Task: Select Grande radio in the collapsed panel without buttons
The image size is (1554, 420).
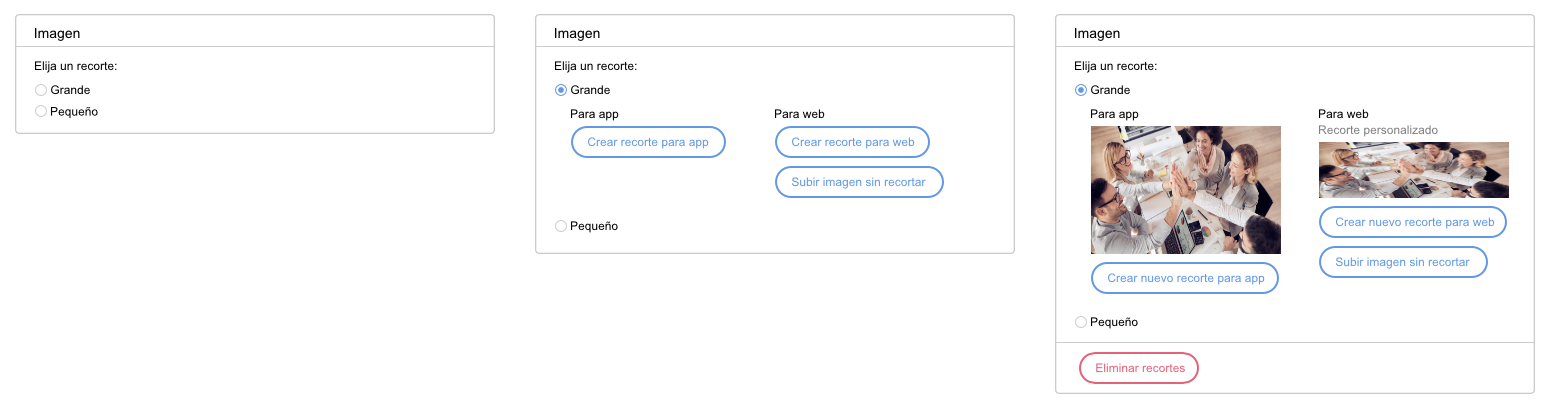Action: pos(41,90)
